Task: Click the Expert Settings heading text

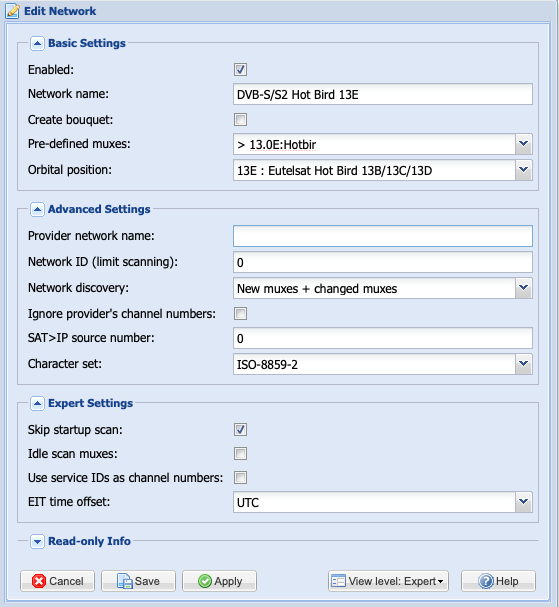Action: click(x=91, y=403)
